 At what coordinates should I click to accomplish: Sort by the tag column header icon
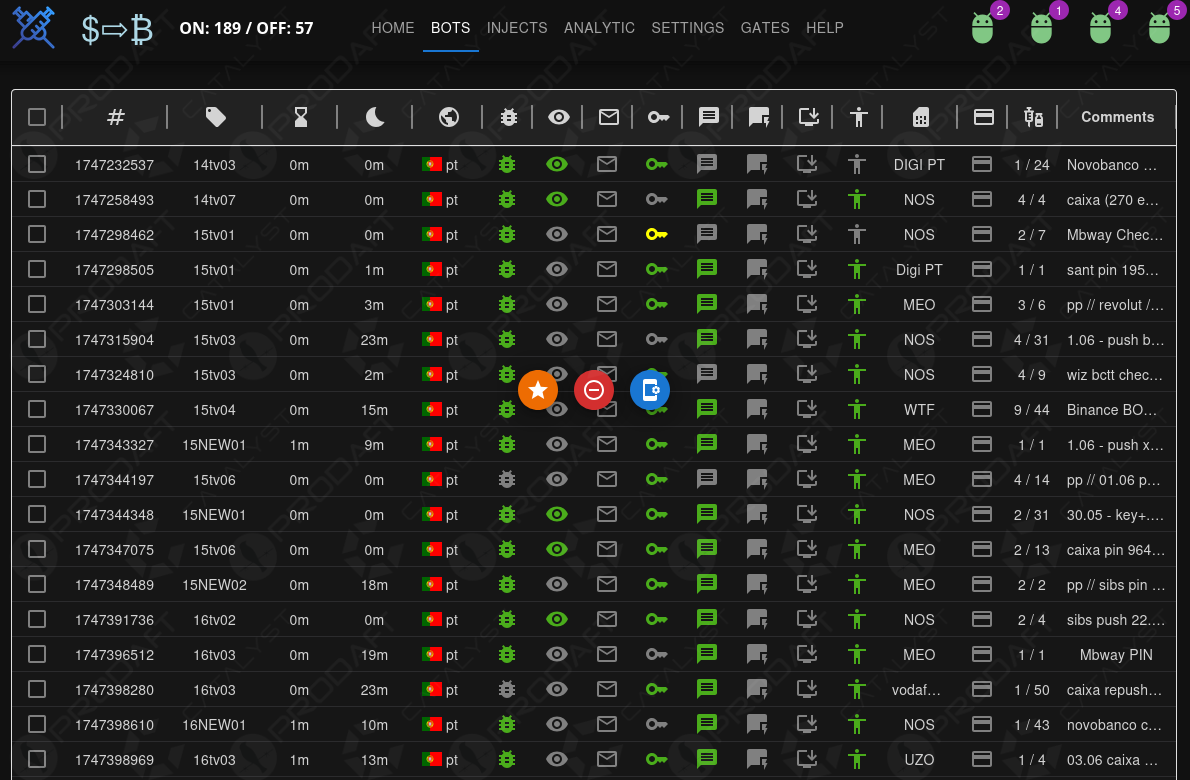click(216, 117)
